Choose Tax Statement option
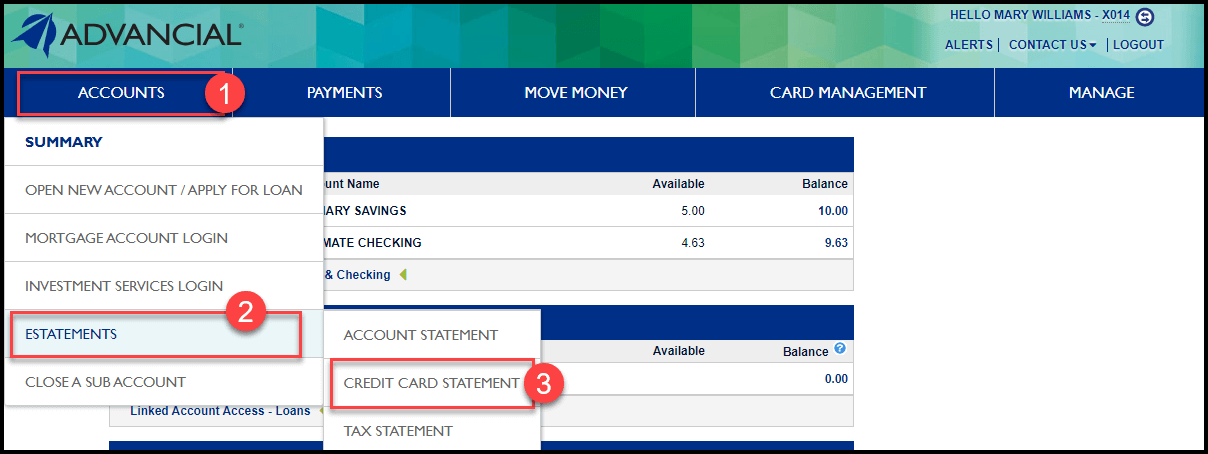Screen dimensions: 1208x454 398,431
